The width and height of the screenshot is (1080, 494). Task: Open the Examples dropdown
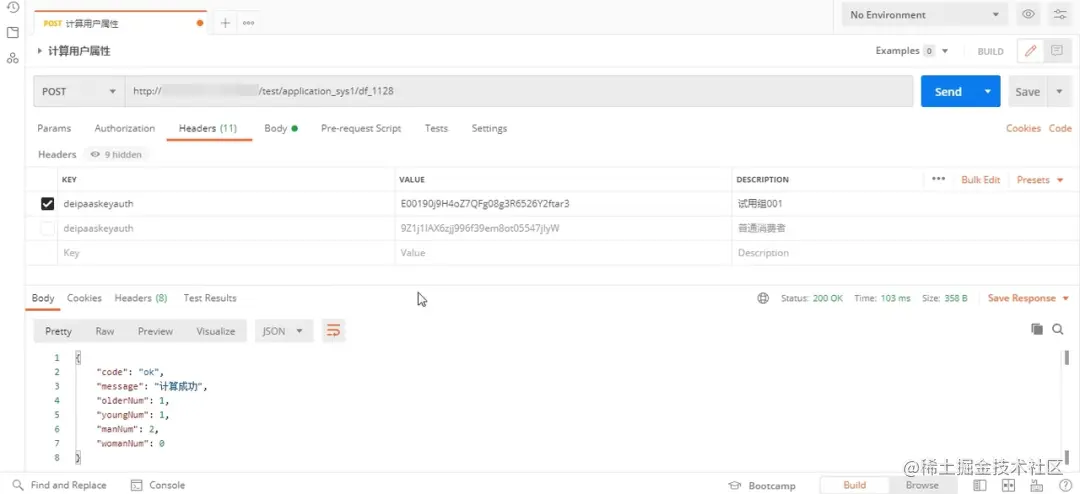[x=912, y=51]
